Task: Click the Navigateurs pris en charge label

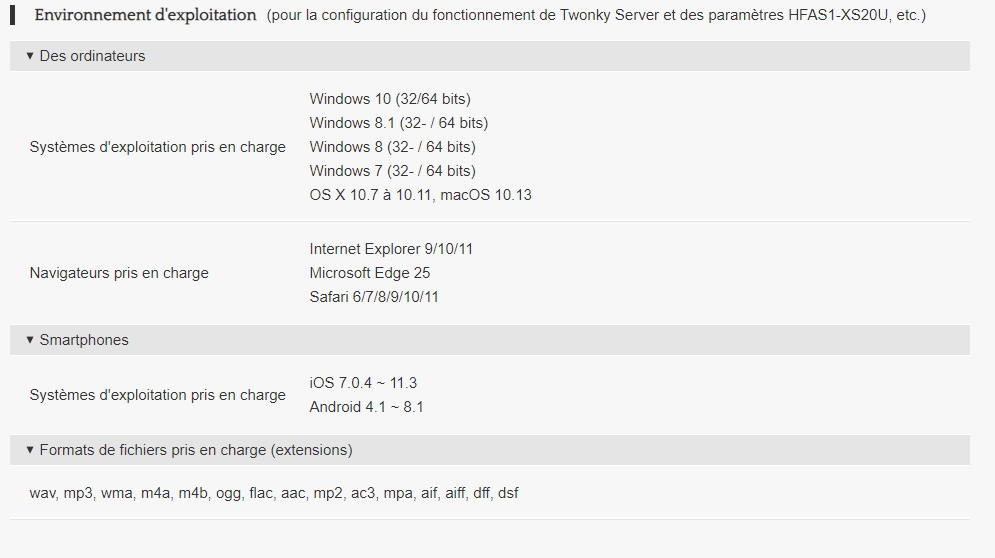Action: coord(119,273)
